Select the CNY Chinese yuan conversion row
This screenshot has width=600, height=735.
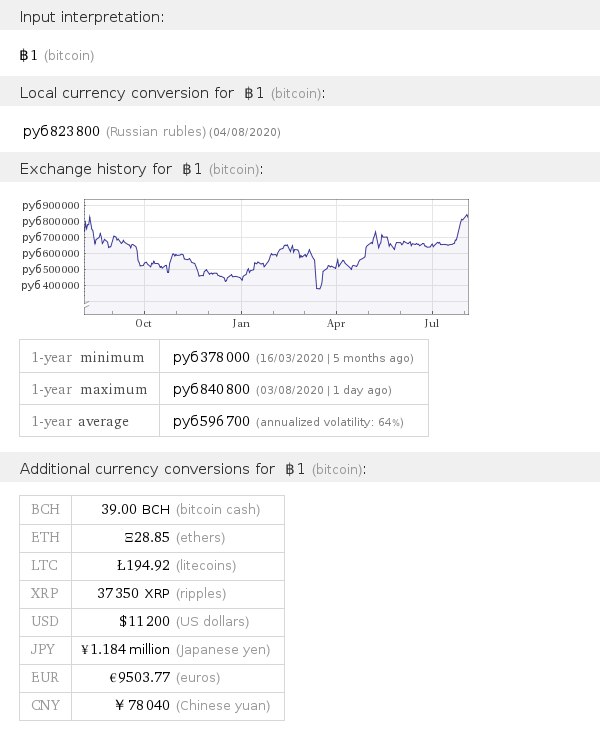pos(152,705)
